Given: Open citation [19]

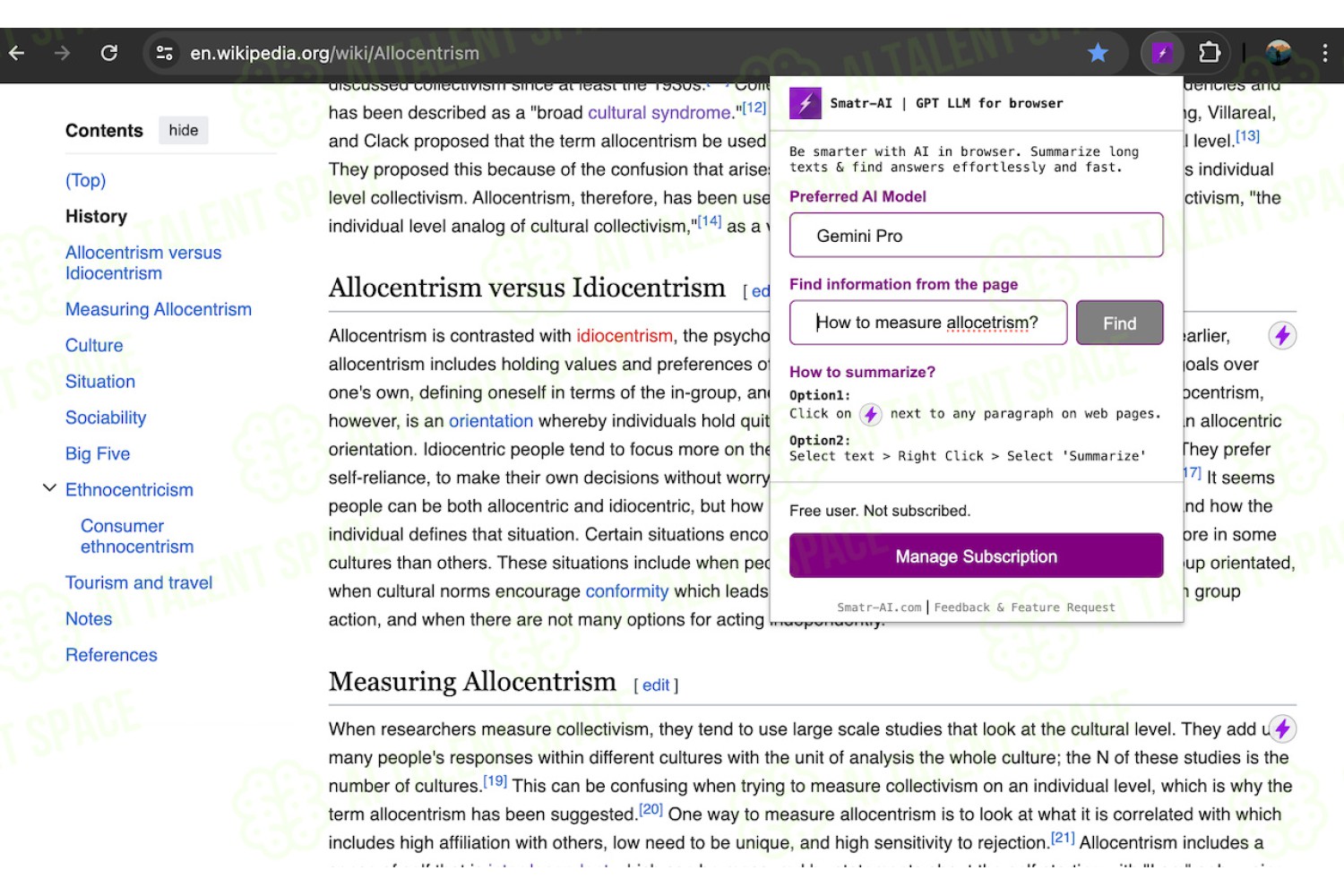Looking at the screenshot, I should click(495, 780).
